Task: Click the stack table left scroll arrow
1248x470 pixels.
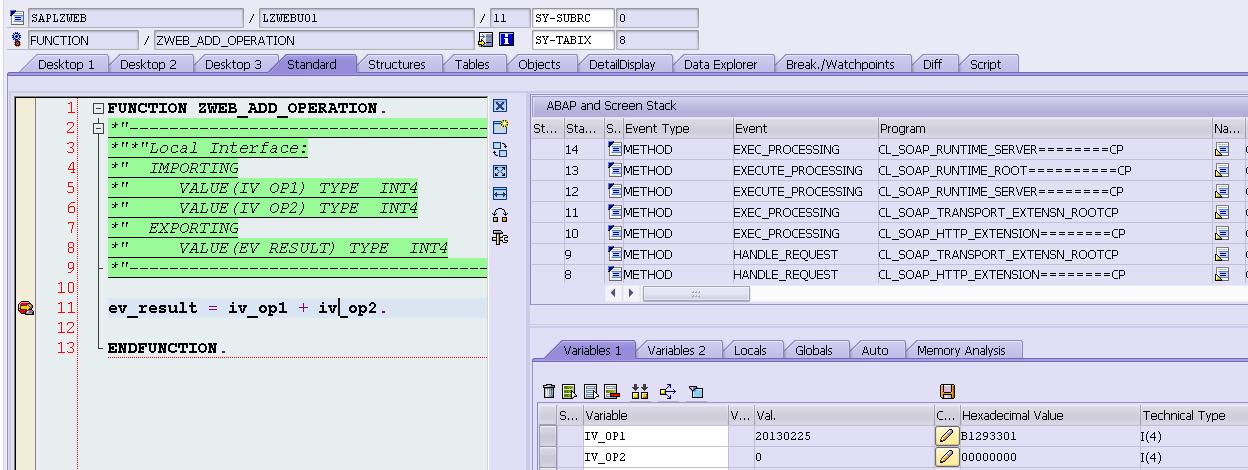Action: 613,294
